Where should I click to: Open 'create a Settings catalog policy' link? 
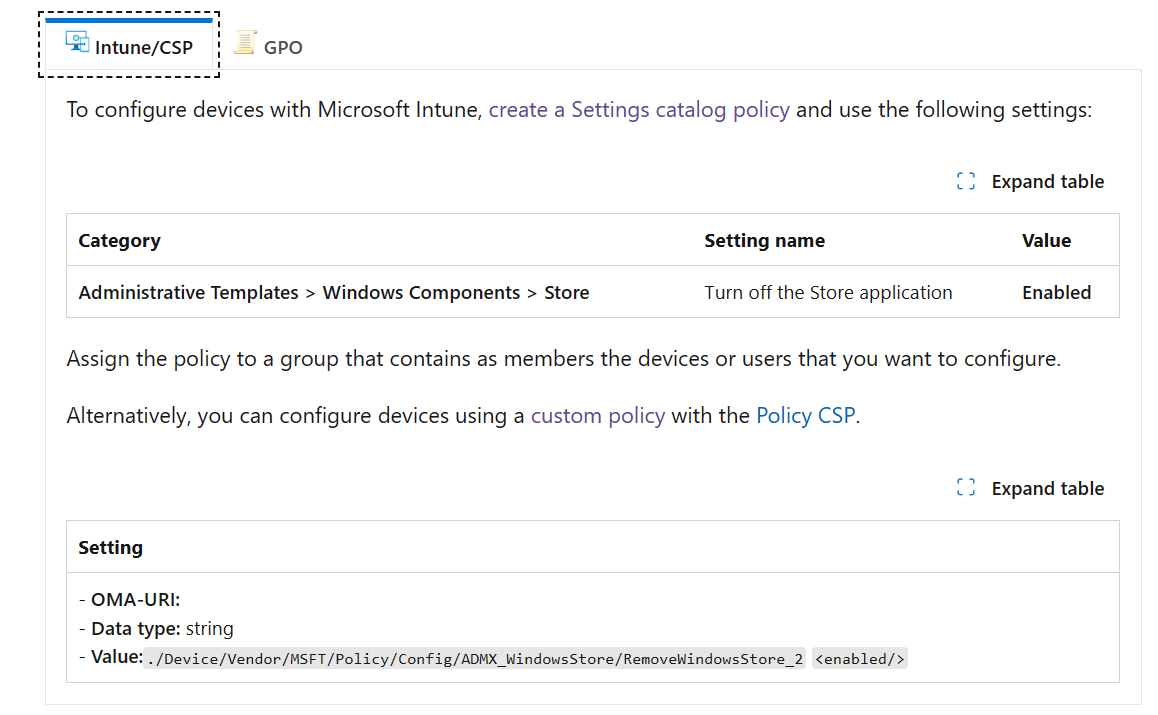coord(639,110)
